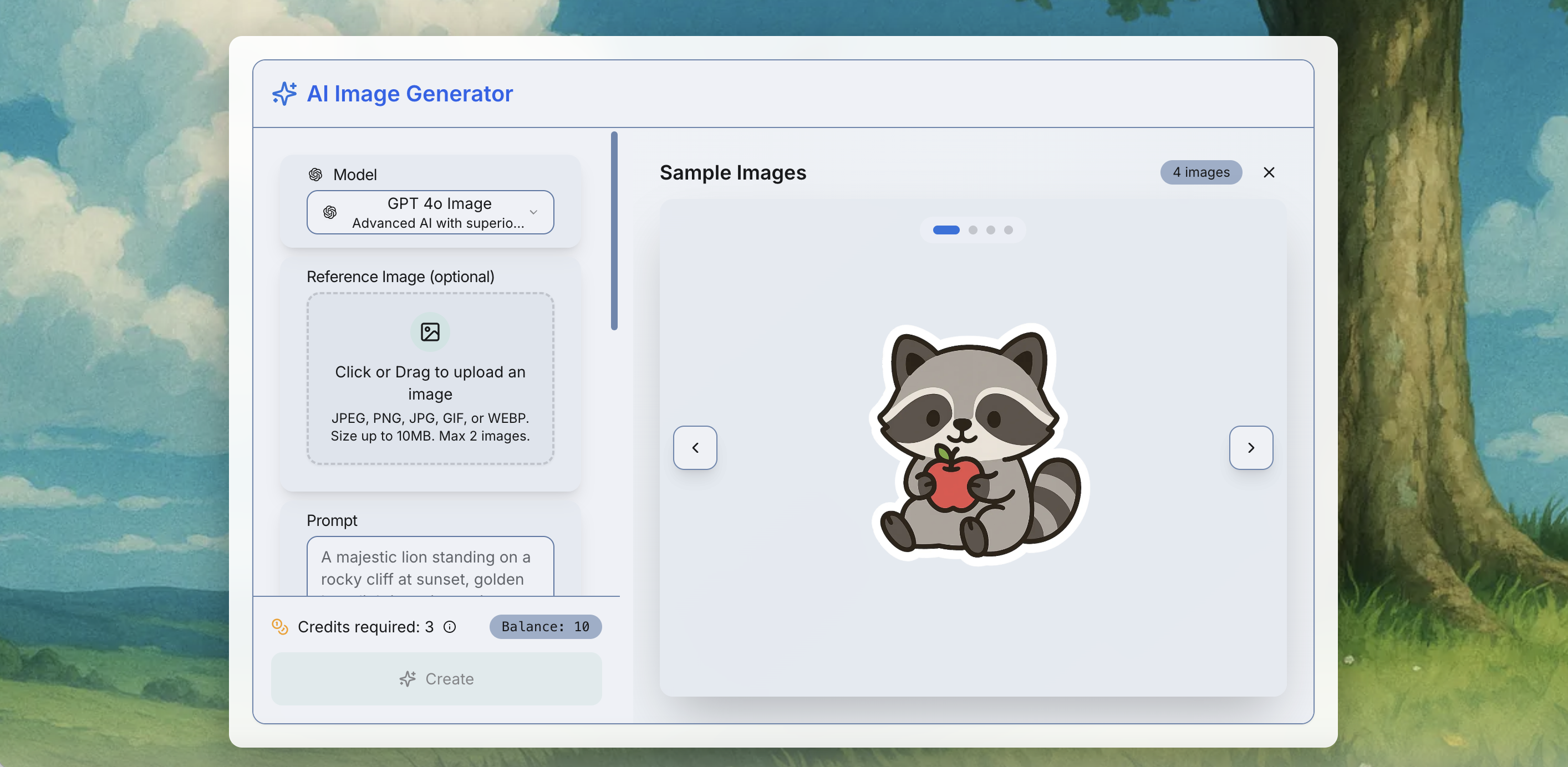
Task: Click the OpenAI icon inside the model selector
Action: [330, 213]
